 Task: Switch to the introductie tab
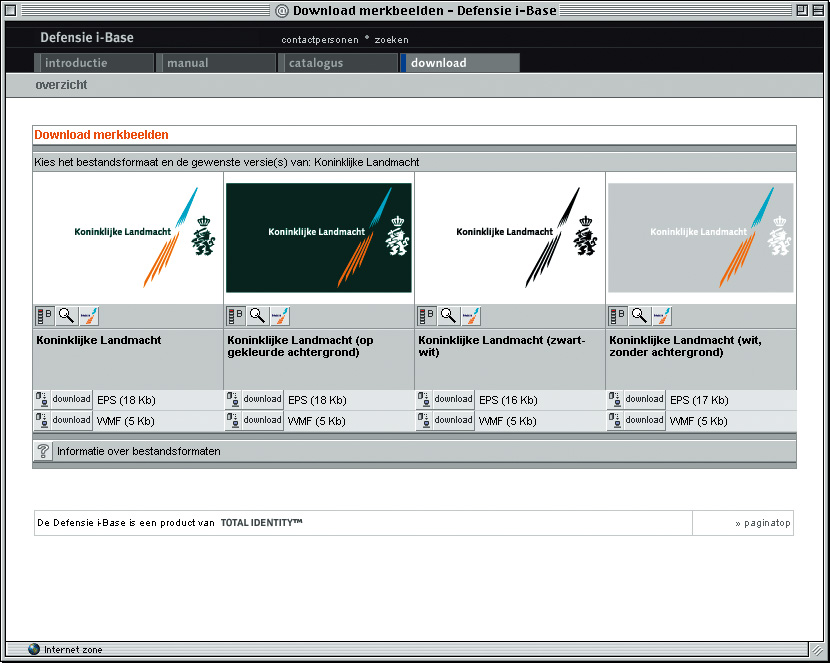point(94,63)
